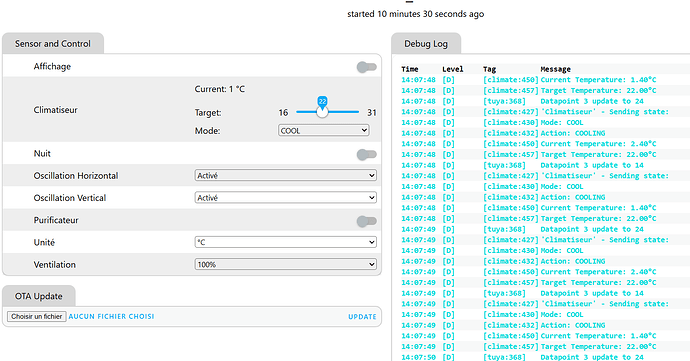The height and width of the screenshot is (361, 690).
Task: Turn on the Purificateur switch
Action: [367, 221]
